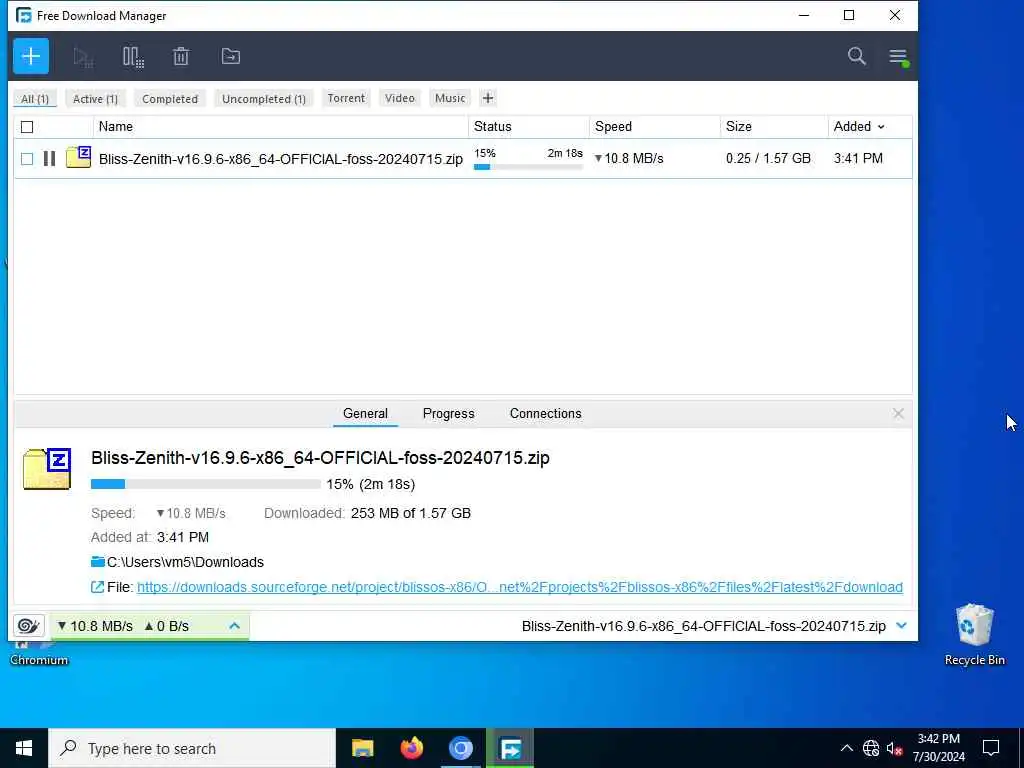This screenshot has width=1024, height=768.
Task: Toggle snail mode speed limiter icon
Action: [28, 626]
